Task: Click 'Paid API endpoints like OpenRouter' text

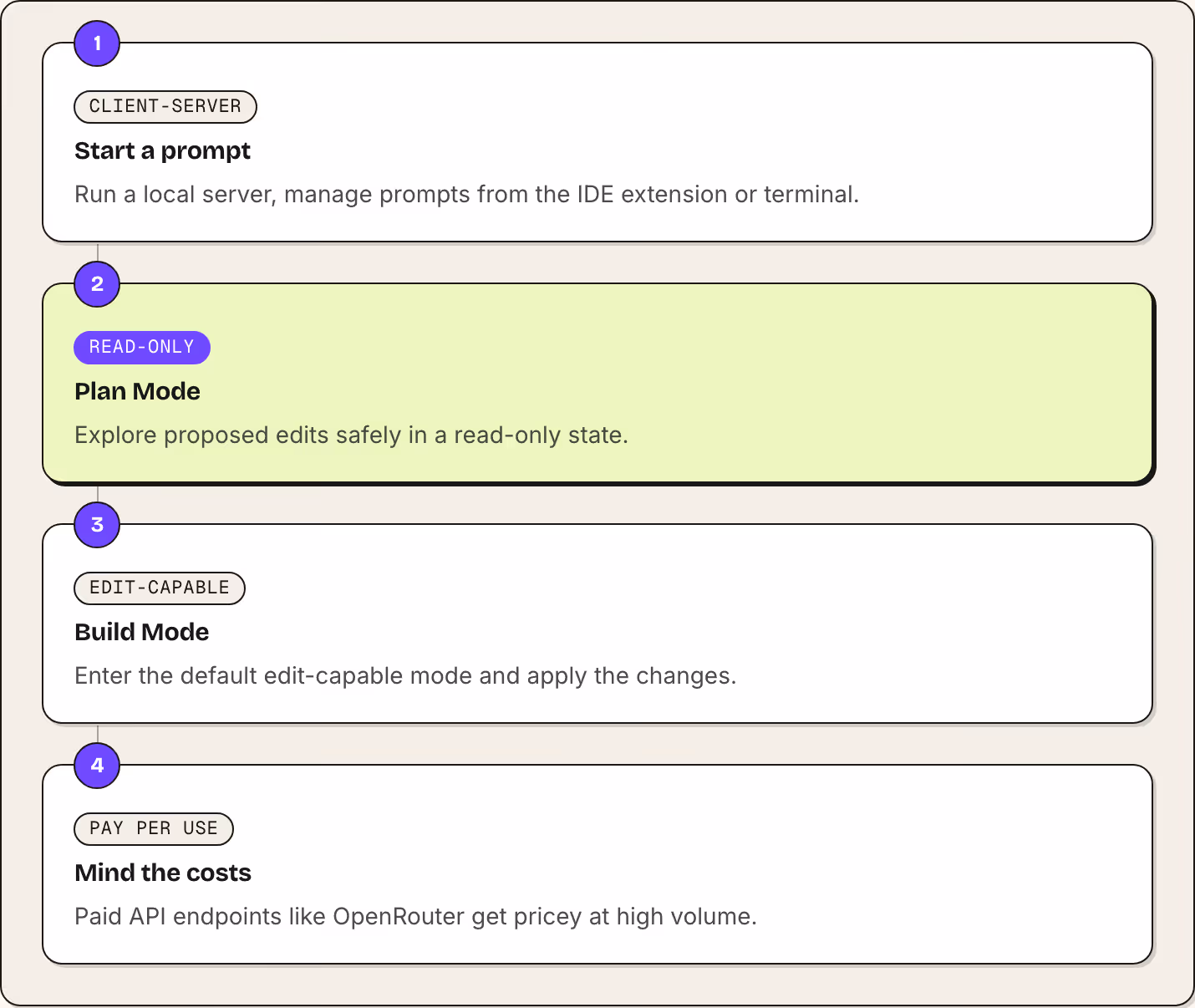Action: (x=415, y=916)
